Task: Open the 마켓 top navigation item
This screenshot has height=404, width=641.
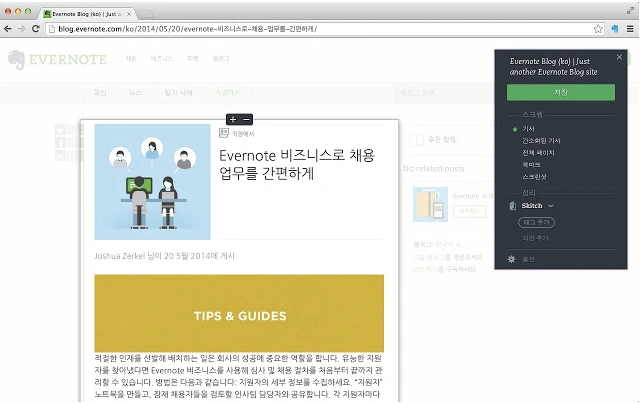Action: (x=193, y=58)
